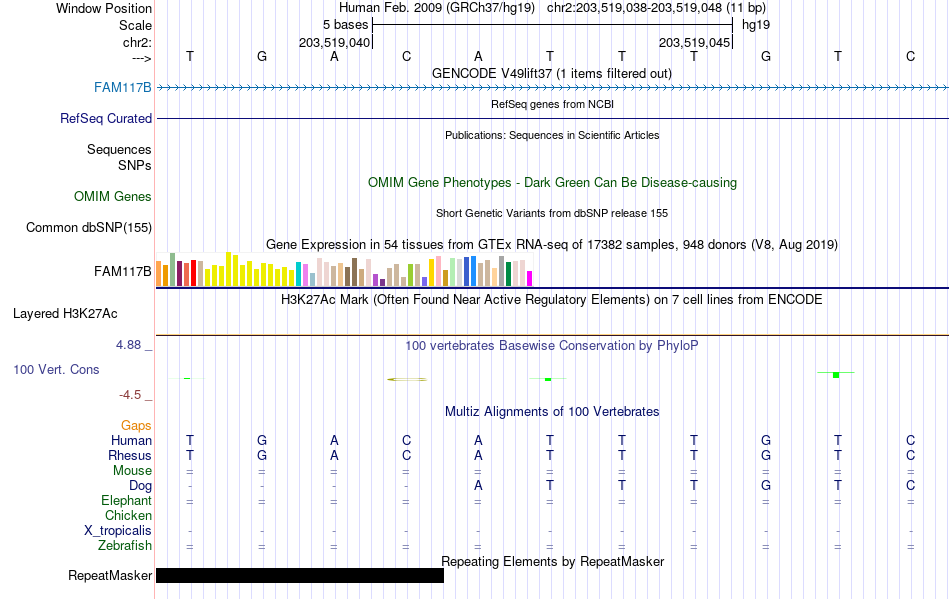The image size is (950, 599).
Task: Click the Common dbSNP(155) track label
Action: coord(88,228)
